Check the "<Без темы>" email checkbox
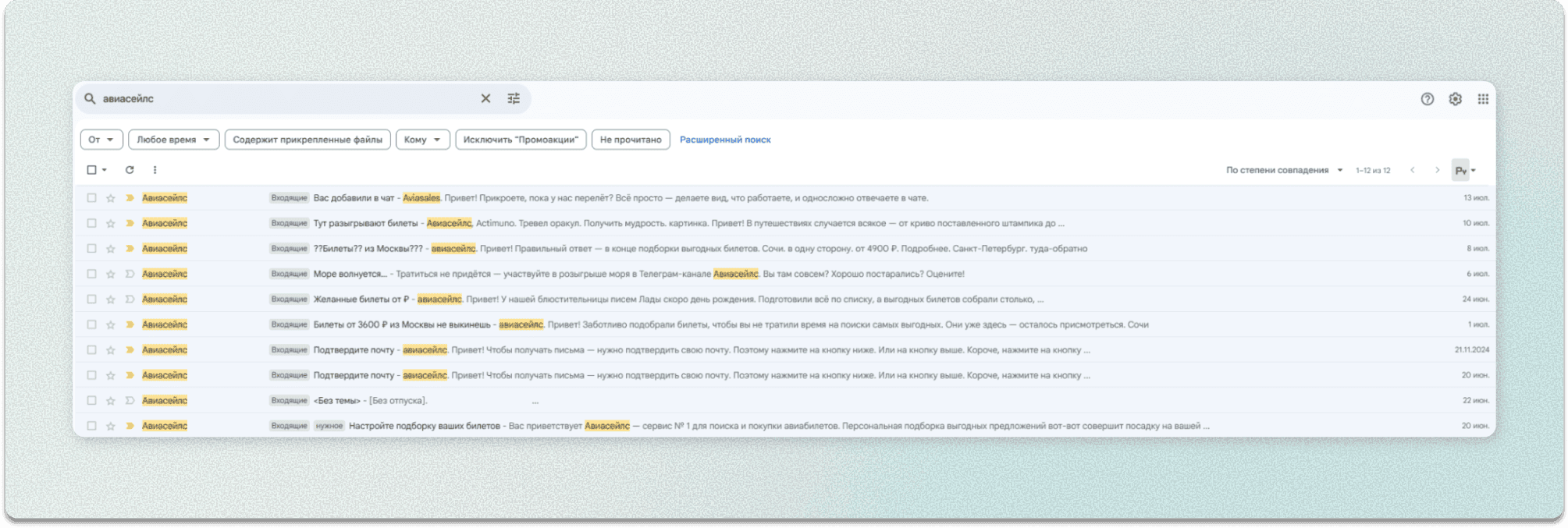 point(91,401)
